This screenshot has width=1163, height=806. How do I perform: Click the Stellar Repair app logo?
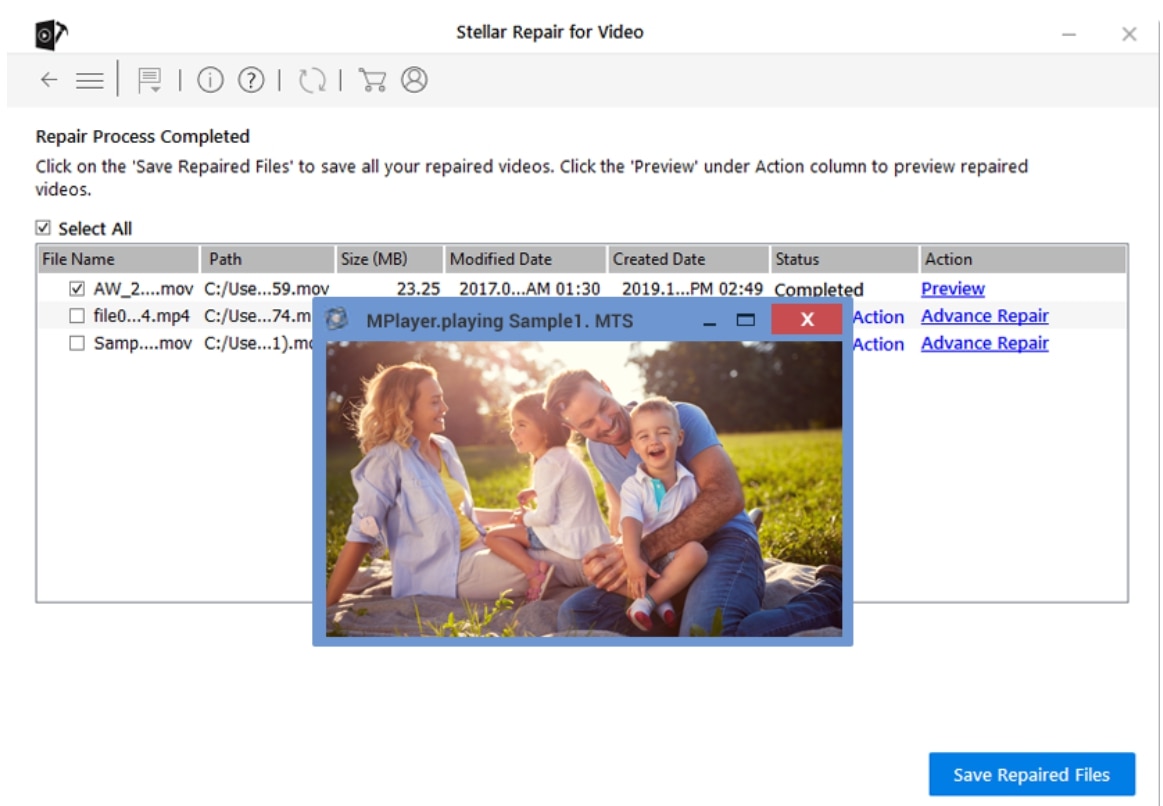point(51,35)
